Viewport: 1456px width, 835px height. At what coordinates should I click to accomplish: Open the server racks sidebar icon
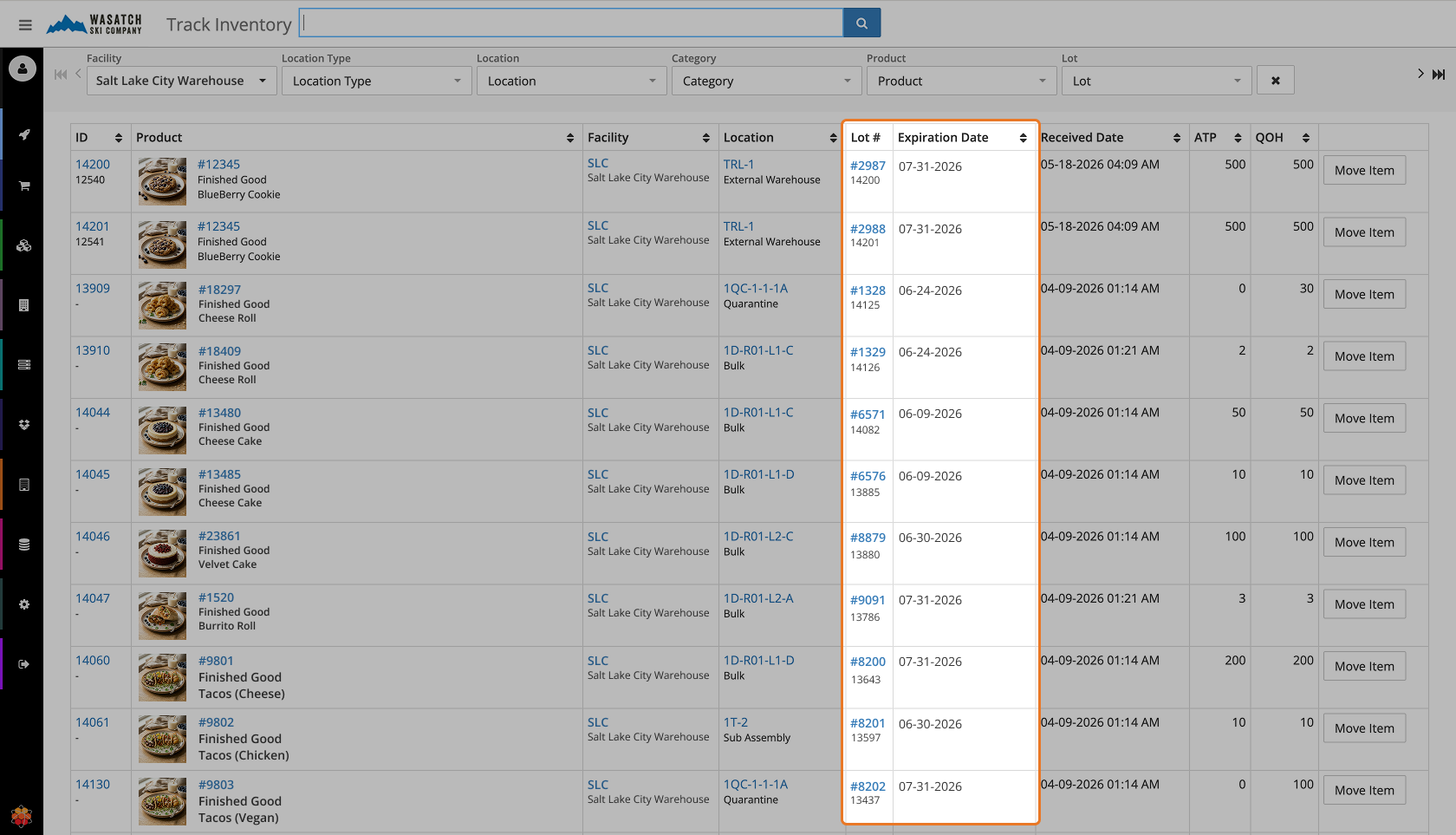tap(24, 365)
